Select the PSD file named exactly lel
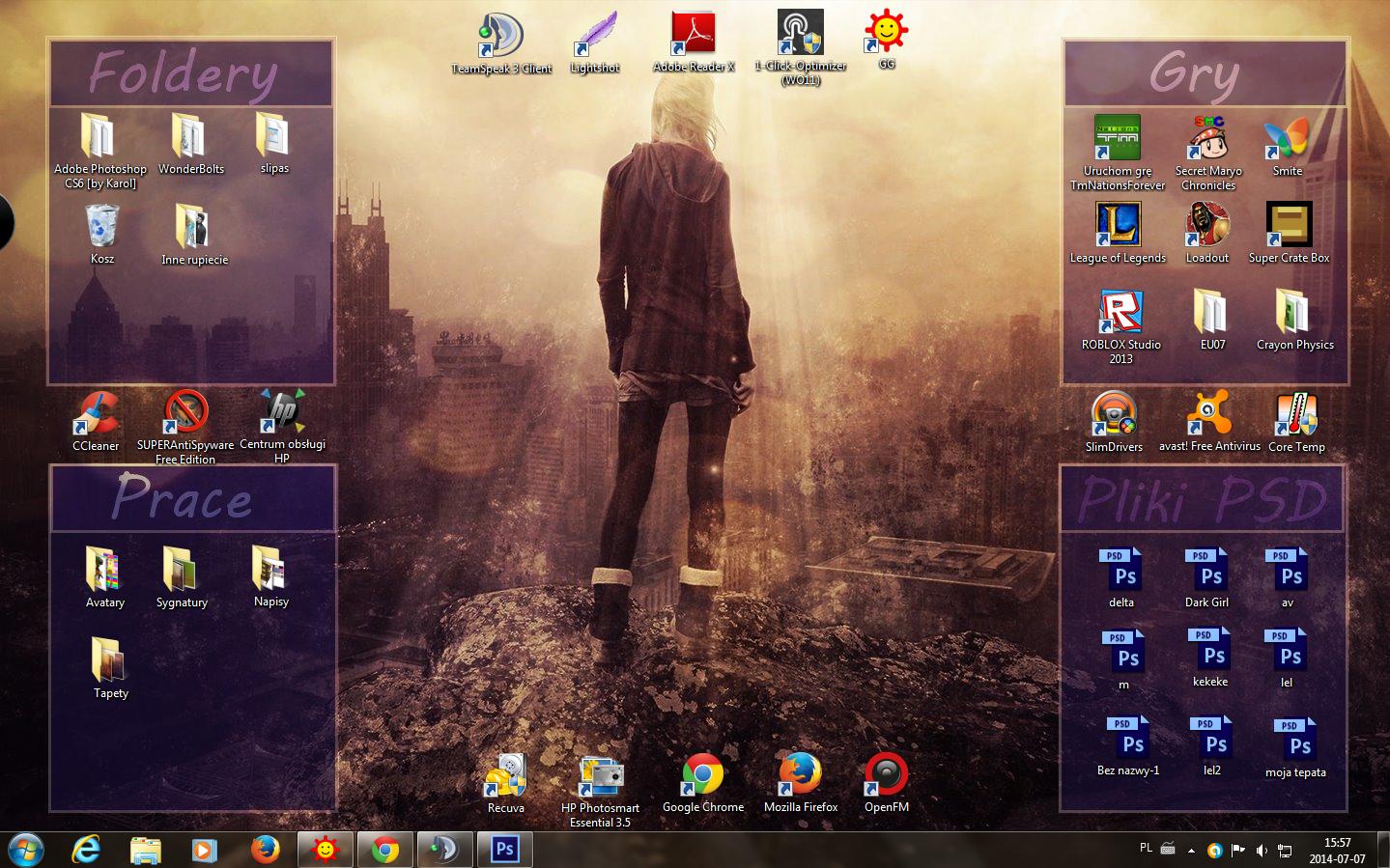This screenshot has width=1390, height=868. pyautogui.click(x=1287, y=658)
